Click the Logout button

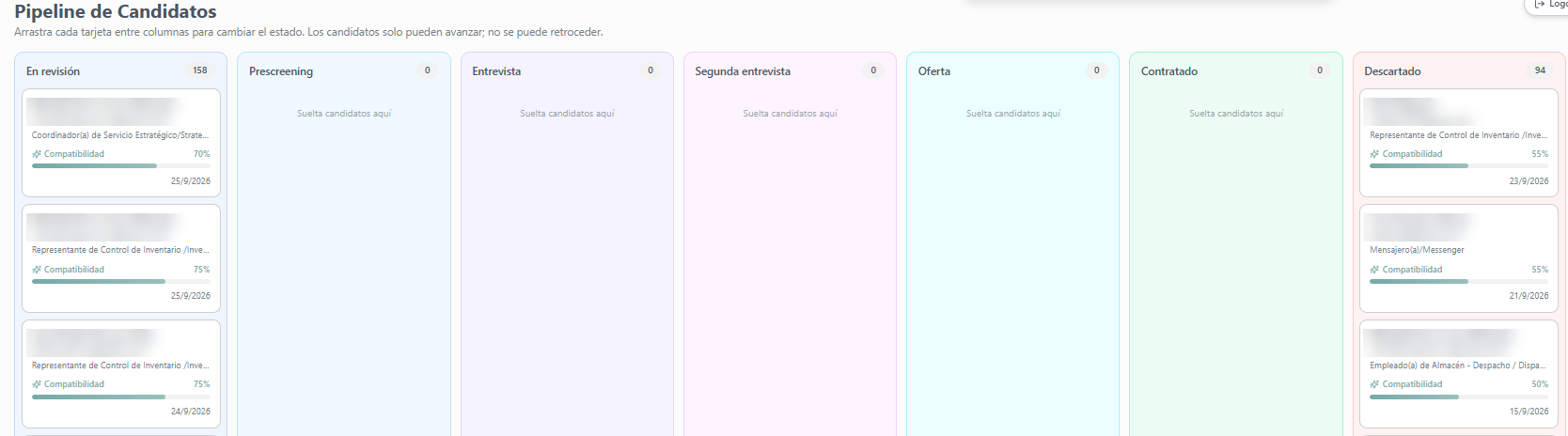1547,5
